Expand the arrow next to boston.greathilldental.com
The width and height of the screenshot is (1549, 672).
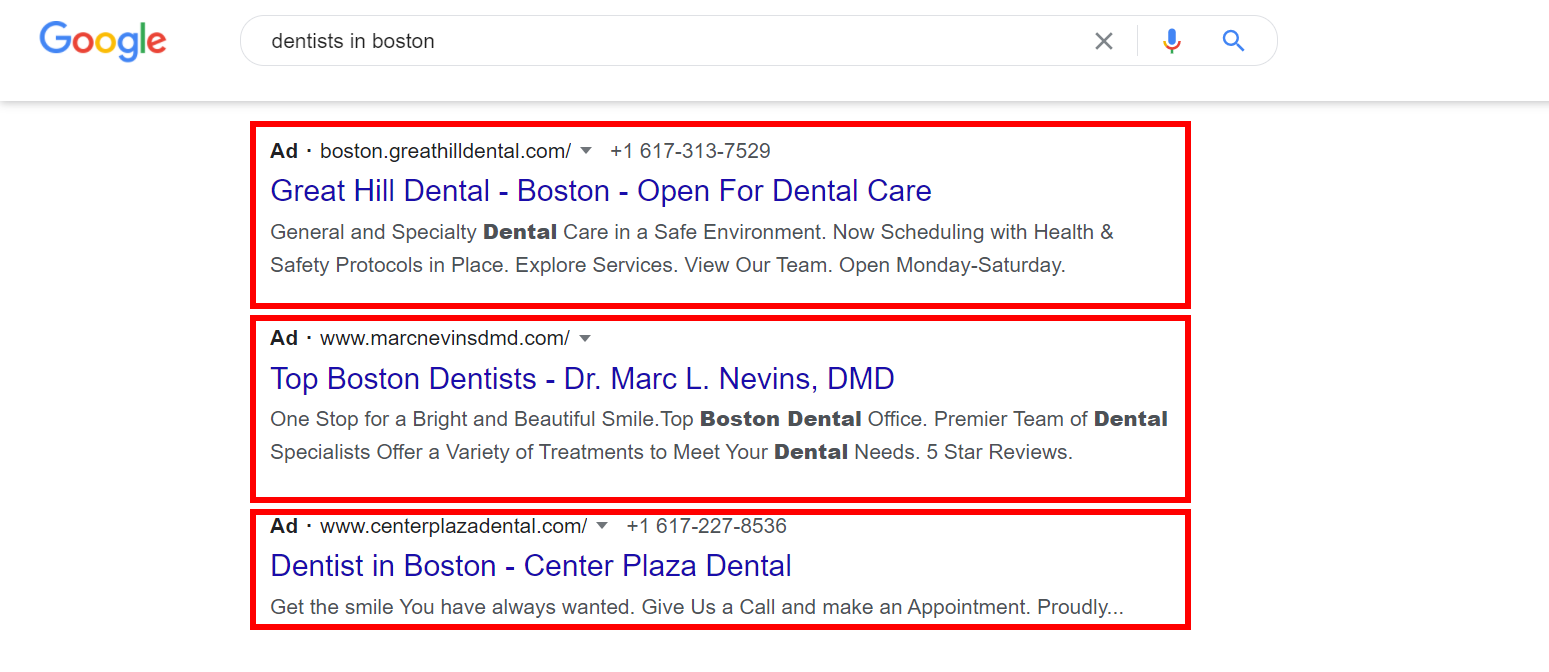tap(586, 151)
